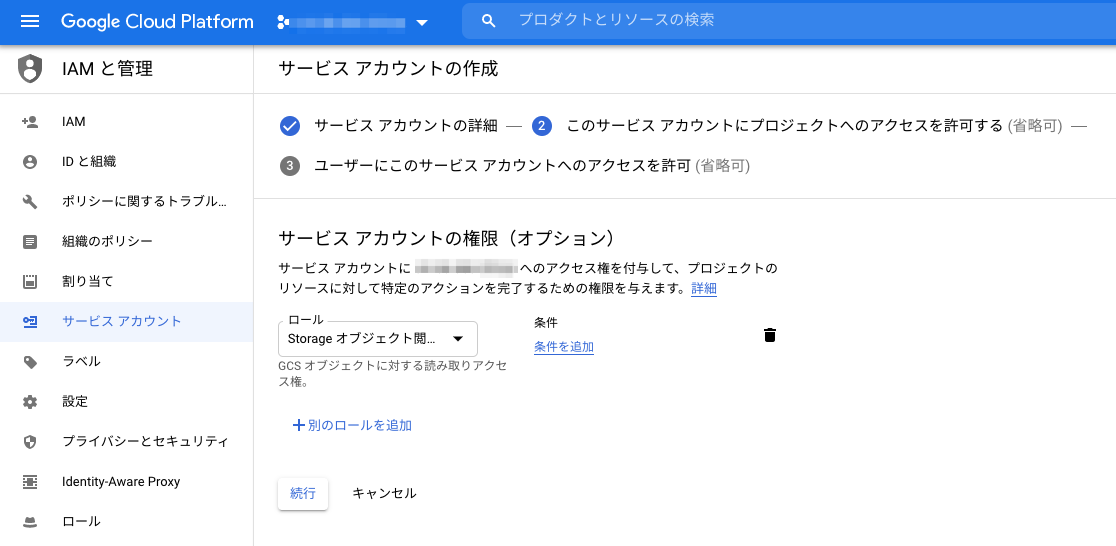Click the 詳細 learn more link

[x=704, y=289]
